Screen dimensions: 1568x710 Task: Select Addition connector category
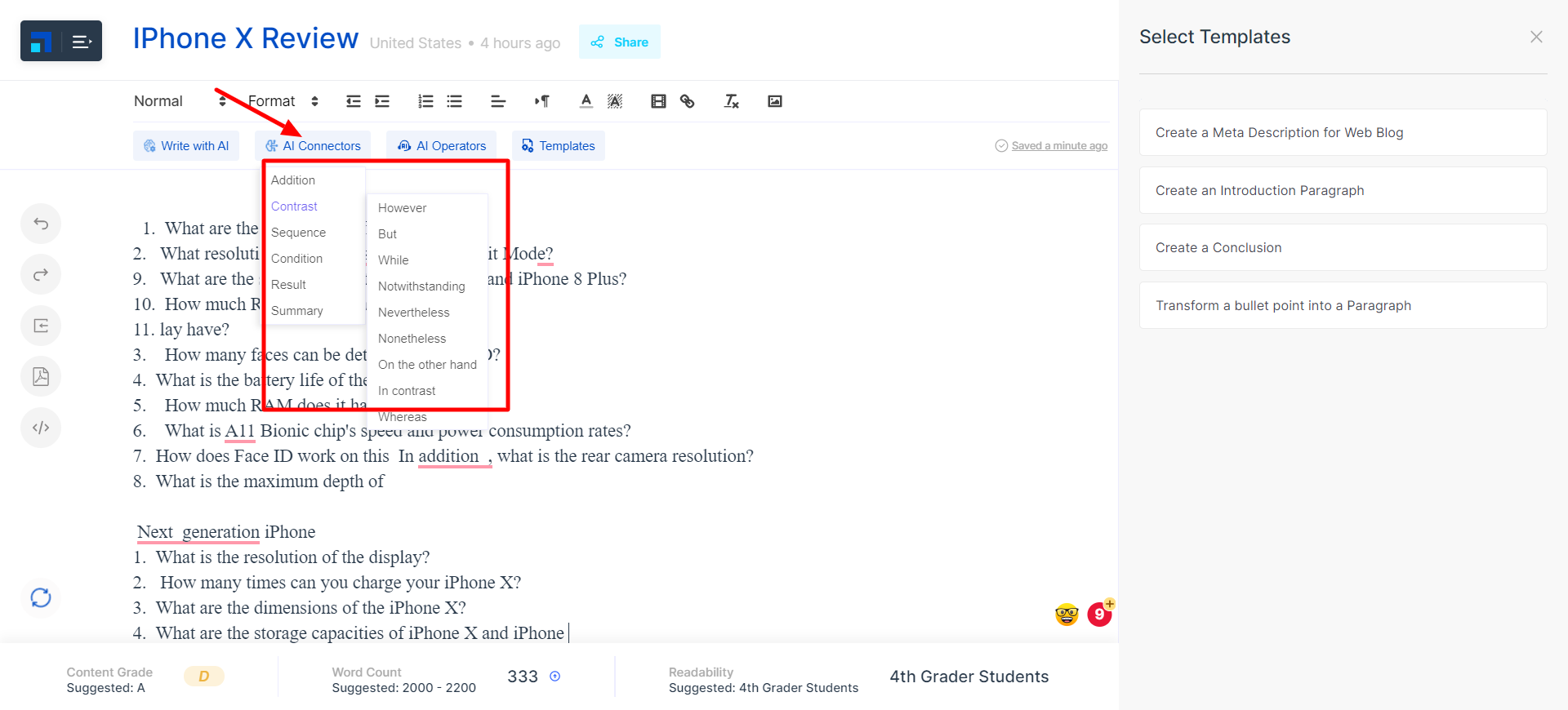[x=293, y=180]
